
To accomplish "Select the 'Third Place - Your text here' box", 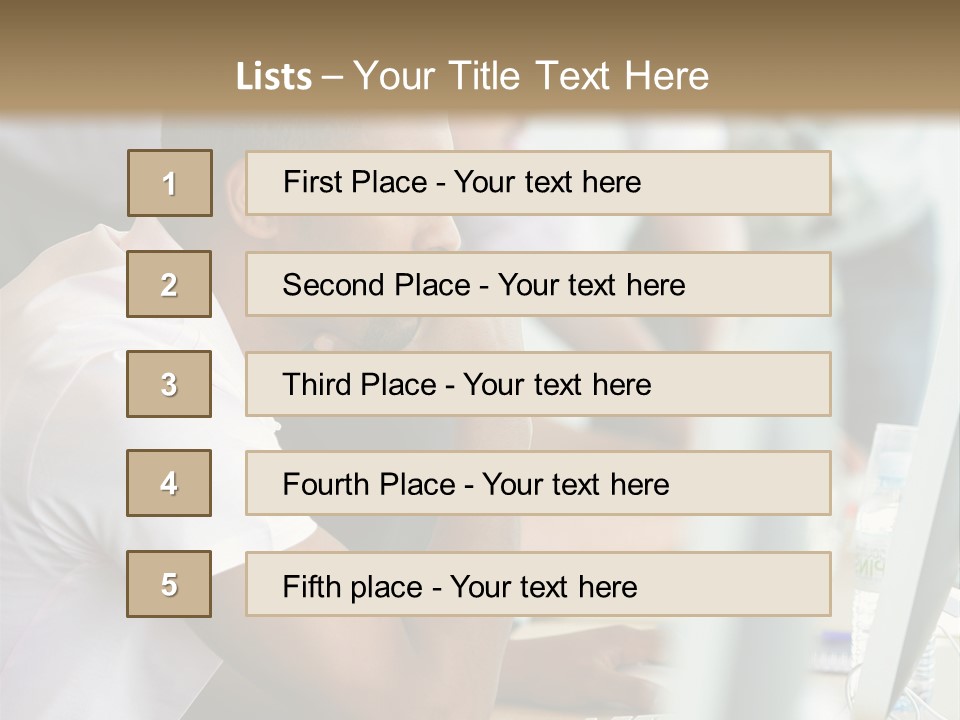I will (538, 384).
